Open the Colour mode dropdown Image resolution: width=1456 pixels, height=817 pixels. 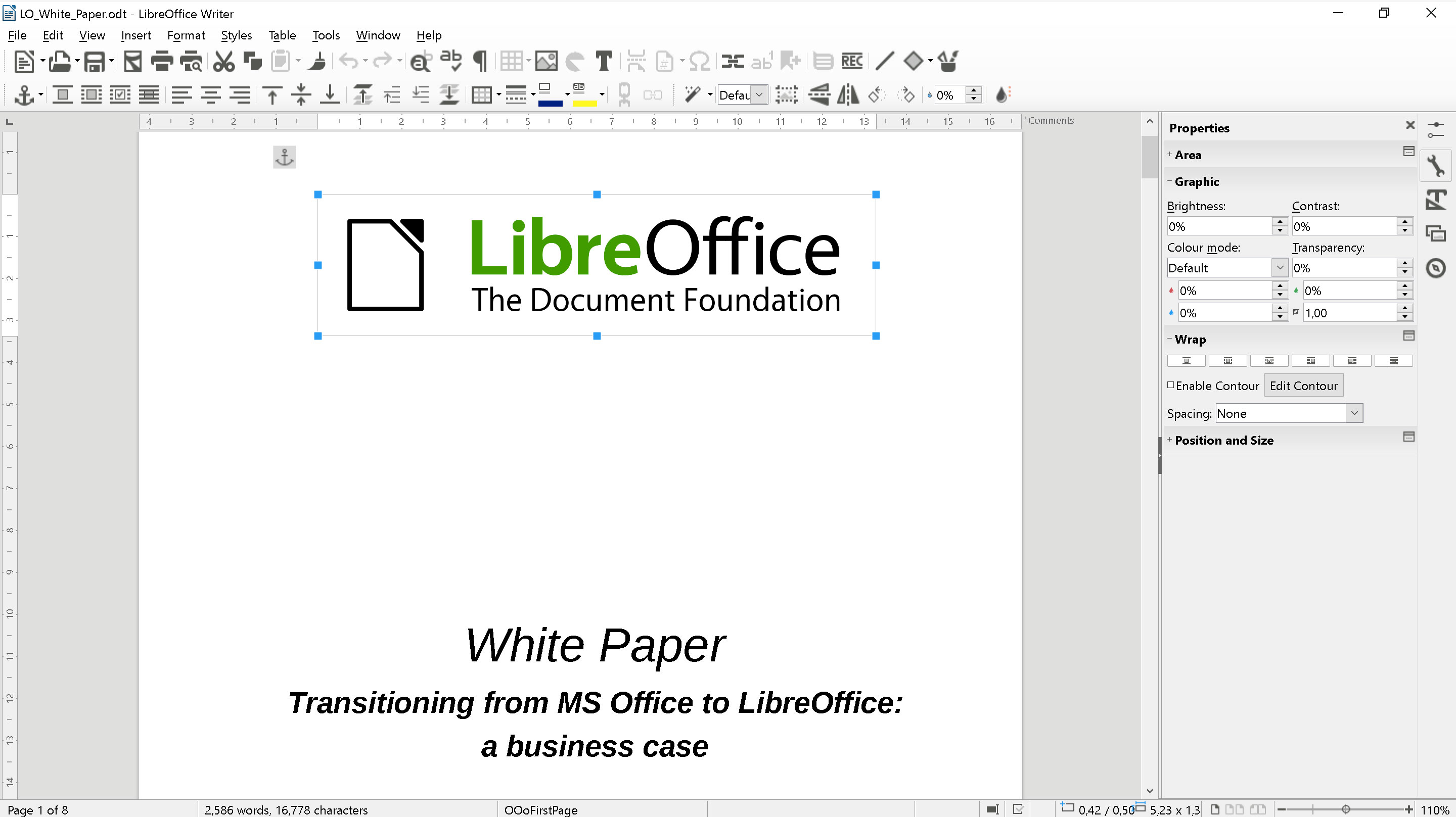(1280, 268)
